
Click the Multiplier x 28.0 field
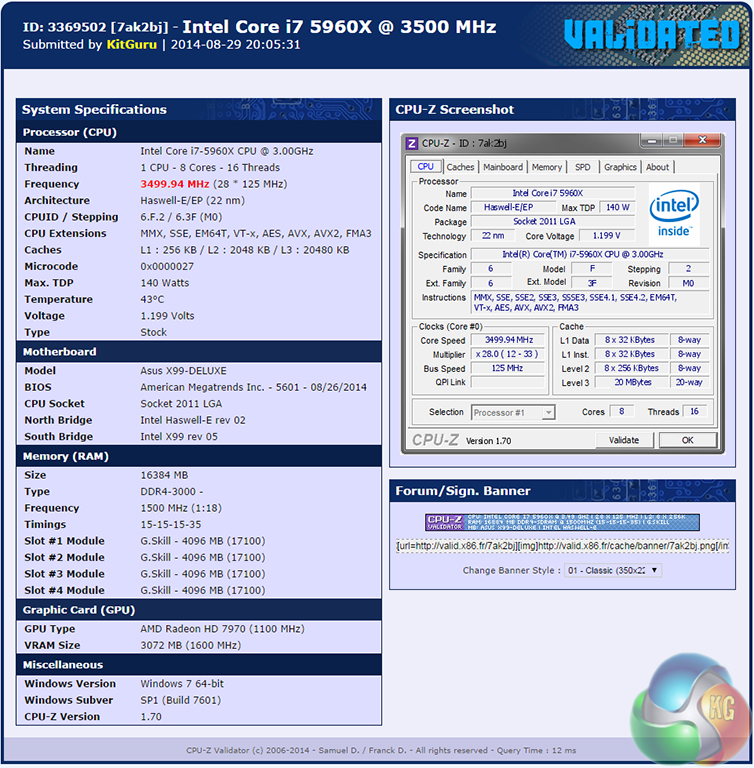(x=509, y=354)
